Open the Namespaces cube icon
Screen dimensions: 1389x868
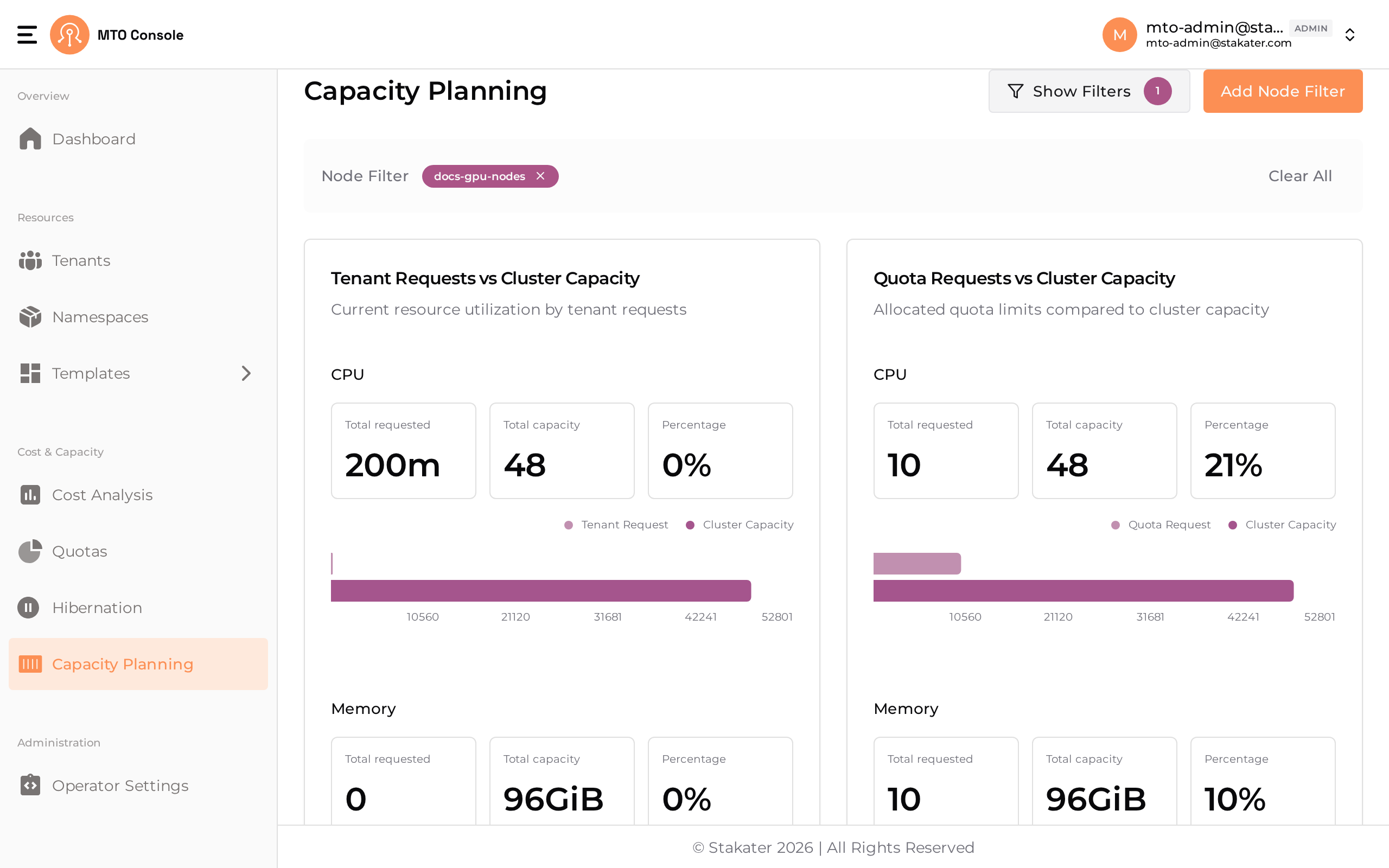[x=30, y=317]
